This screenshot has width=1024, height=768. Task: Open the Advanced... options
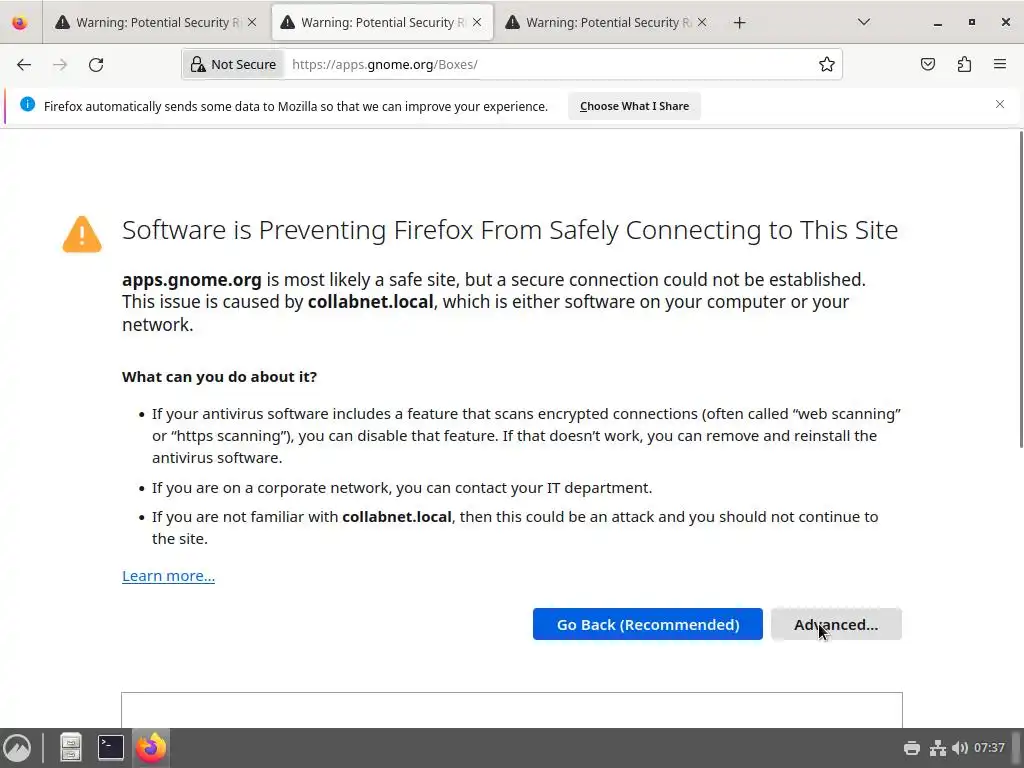pyautogui.click(x=836, y=624)
